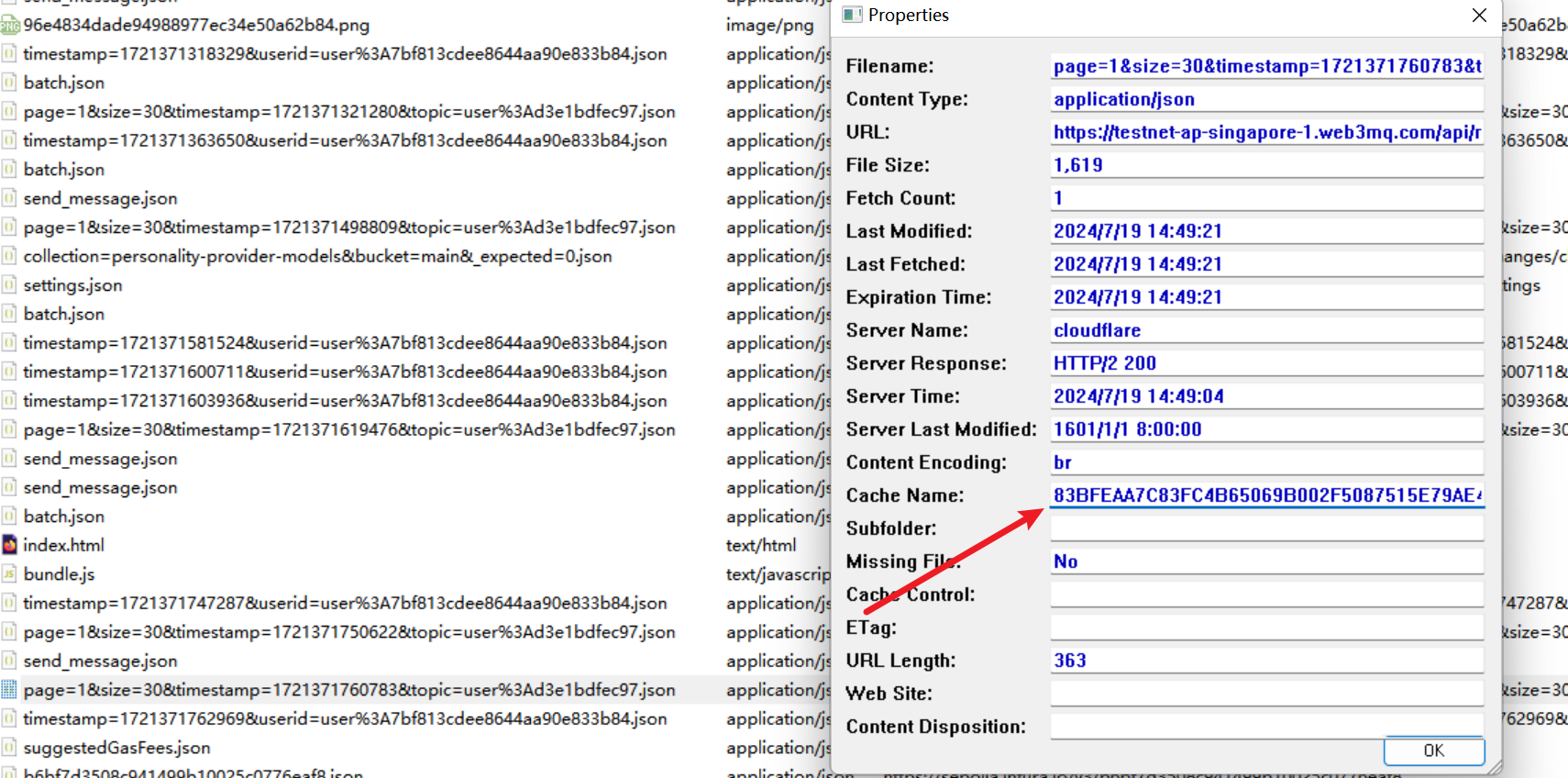Click the collection=personality-provider-models file icon
1568x778 pixels.
coord(10,256)
